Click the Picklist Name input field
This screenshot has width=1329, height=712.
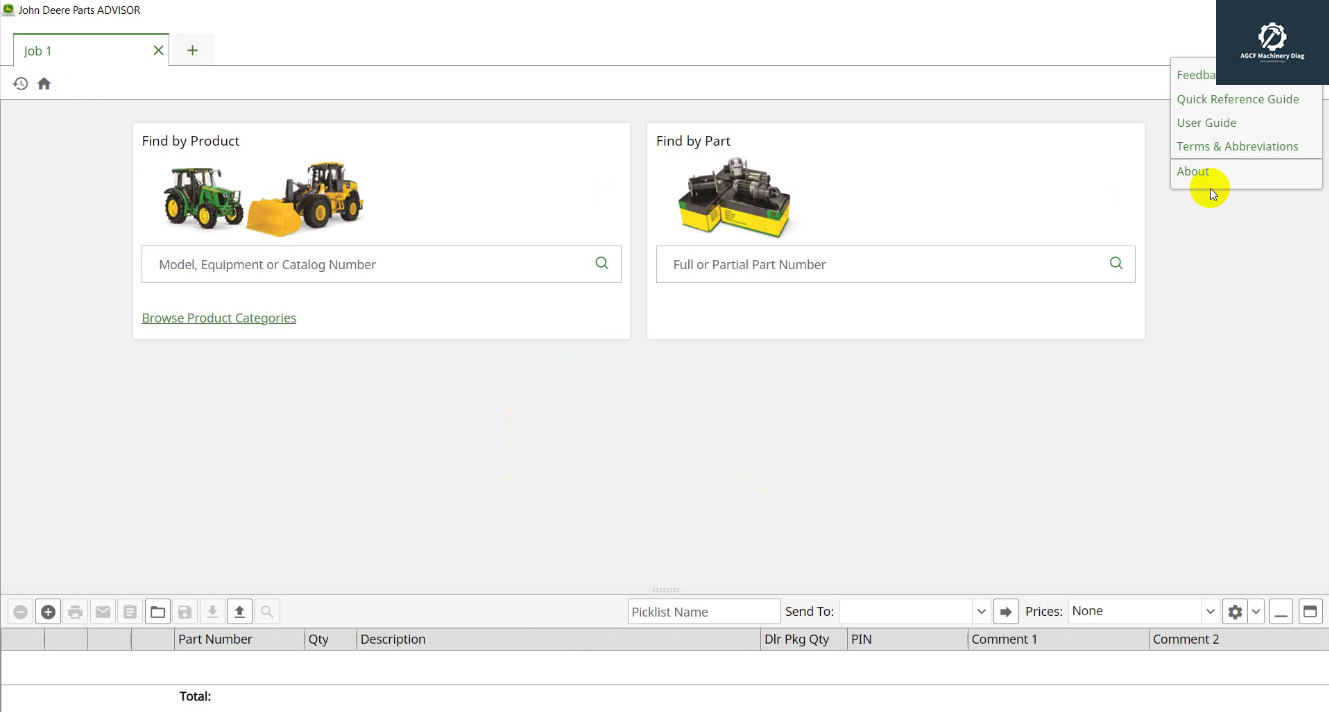(703, 611)
